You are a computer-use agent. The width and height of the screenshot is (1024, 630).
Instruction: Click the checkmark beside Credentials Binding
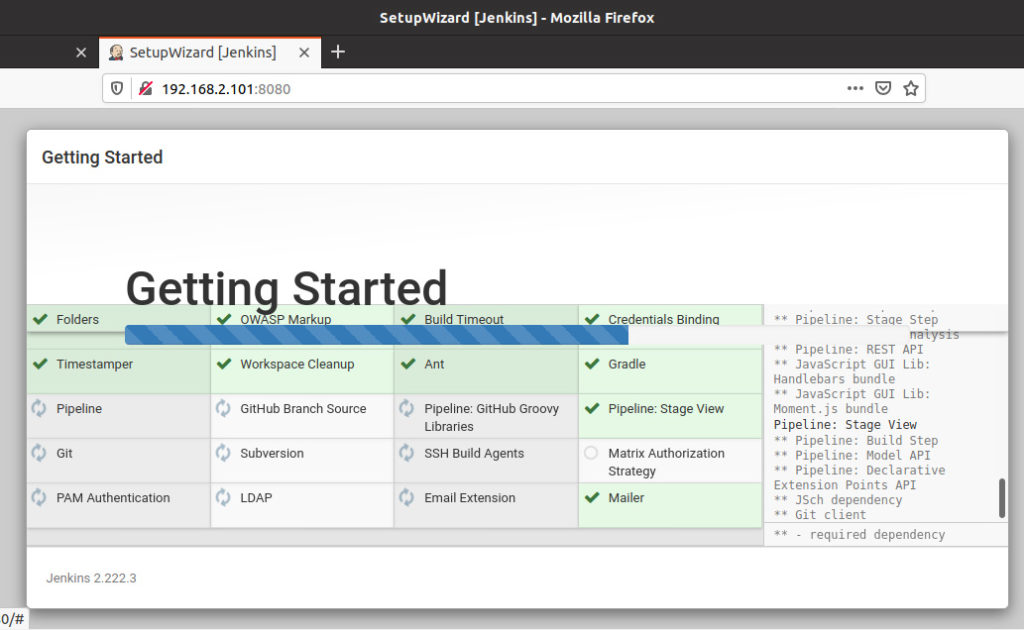point(592,319)
